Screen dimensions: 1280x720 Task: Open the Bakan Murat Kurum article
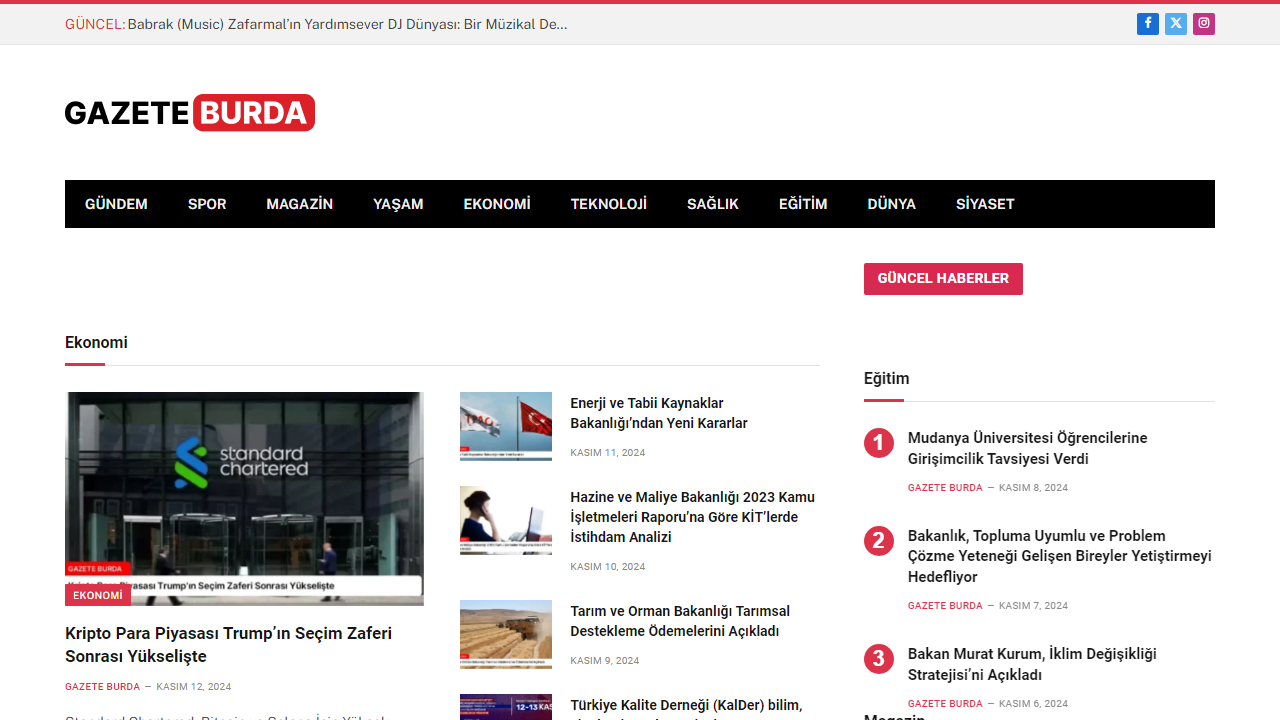point(1031,664)
